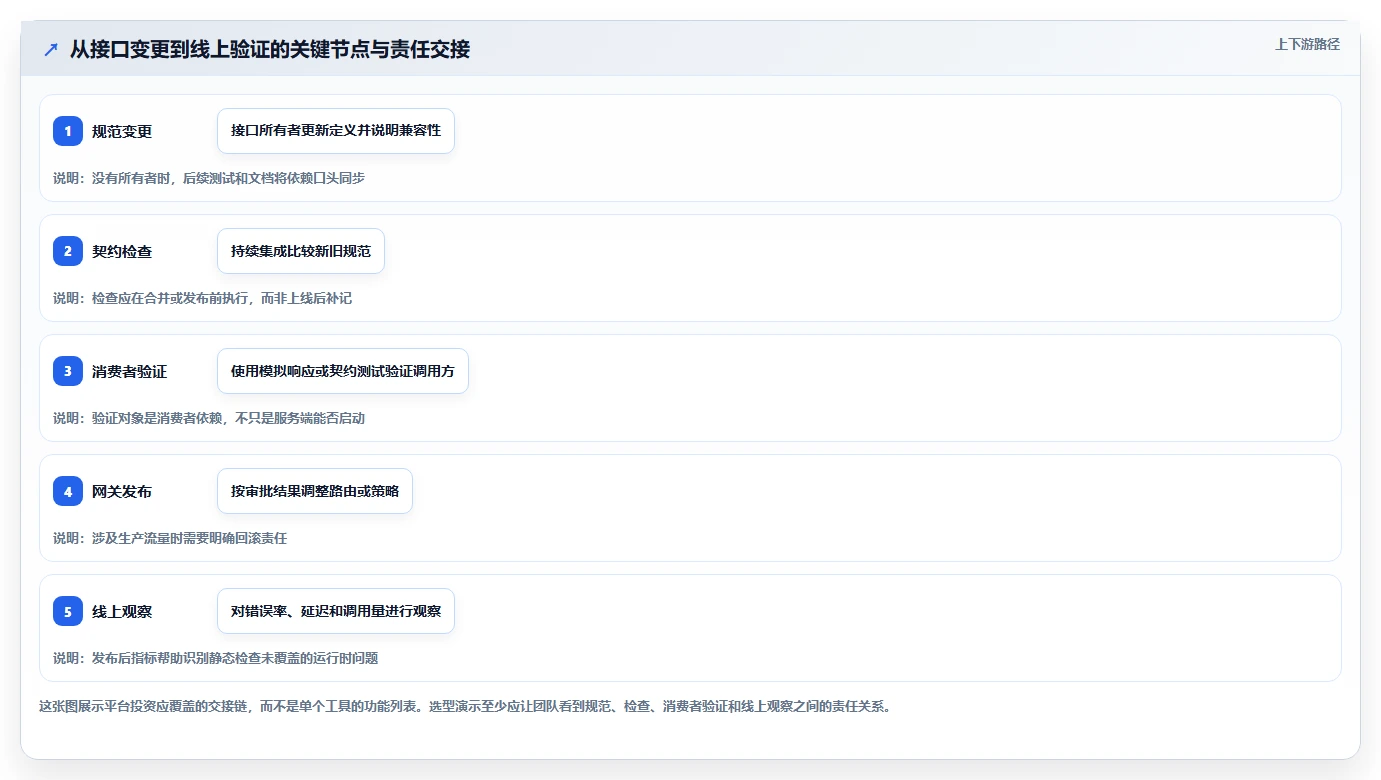Click the 按审批结果调整路由或策略 box
Viewport: 1381px width, 780px height.
(x=315, y=491)
